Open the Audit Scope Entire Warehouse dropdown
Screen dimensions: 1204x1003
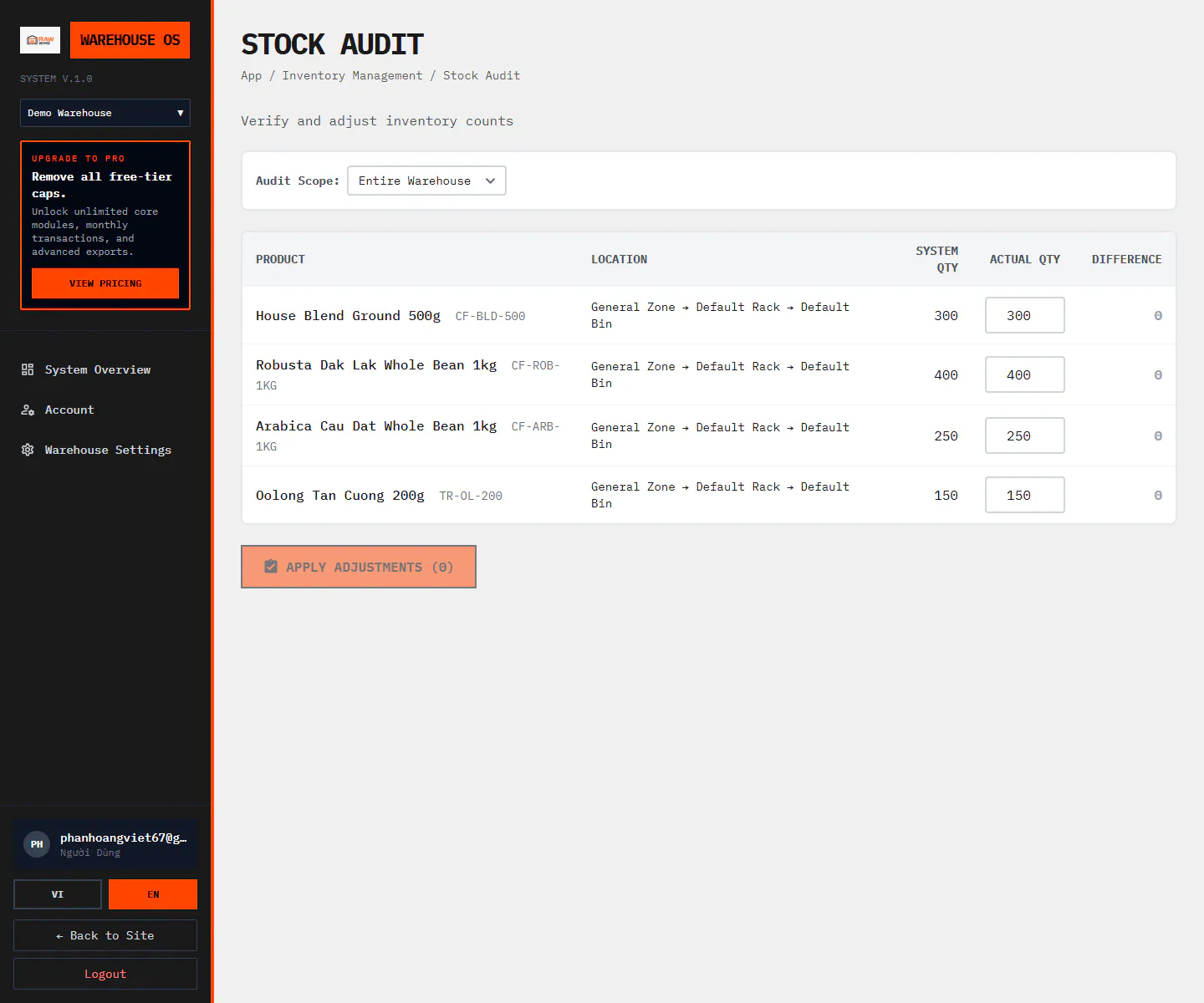(x=426, y=181)
